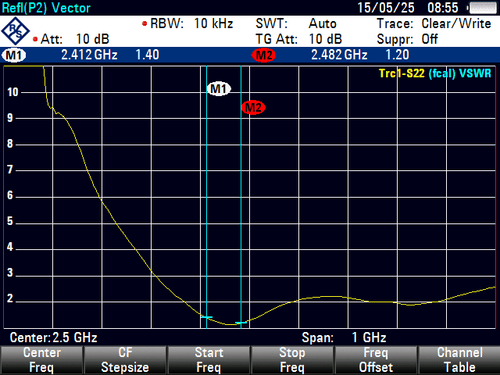Select the white M1 marker label on graph
500x375 pixels.
pos(219,89)
